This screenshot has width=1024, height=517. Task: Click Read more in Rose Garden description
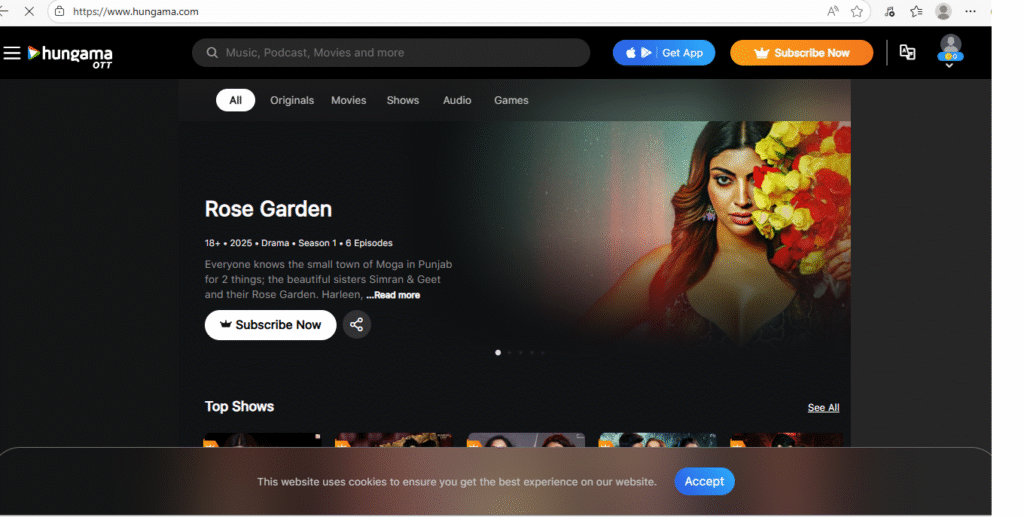click(x=393, y=295)
